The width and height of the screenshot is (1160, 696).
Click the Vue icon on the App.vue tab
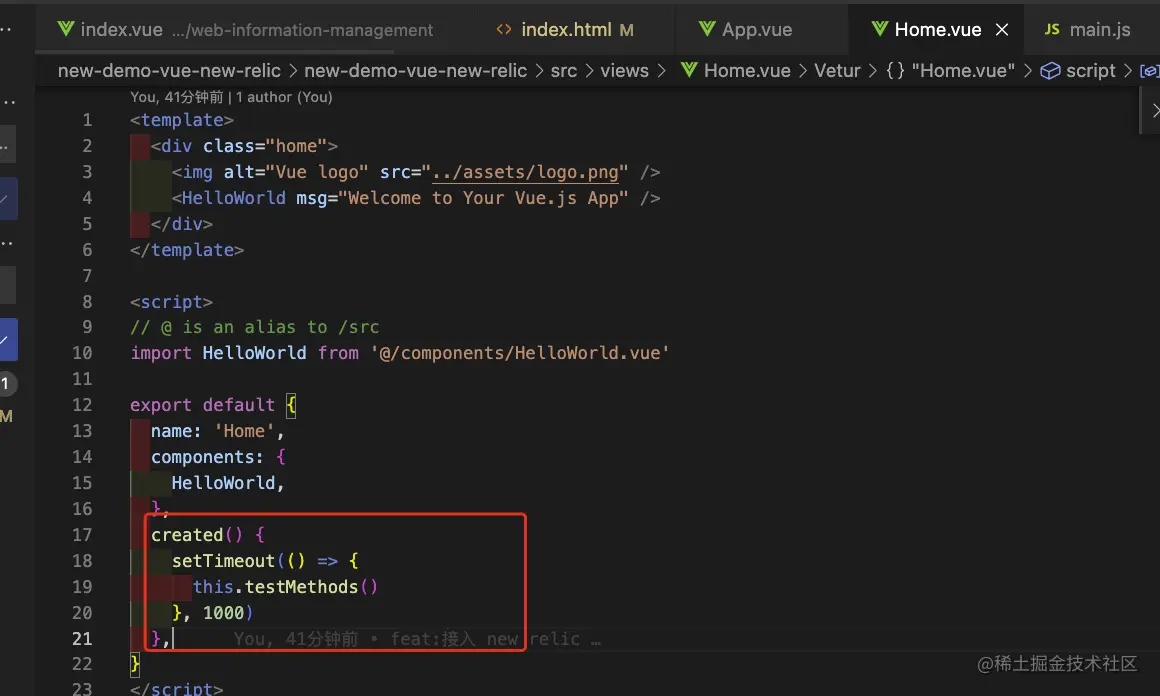click(707, 29)
